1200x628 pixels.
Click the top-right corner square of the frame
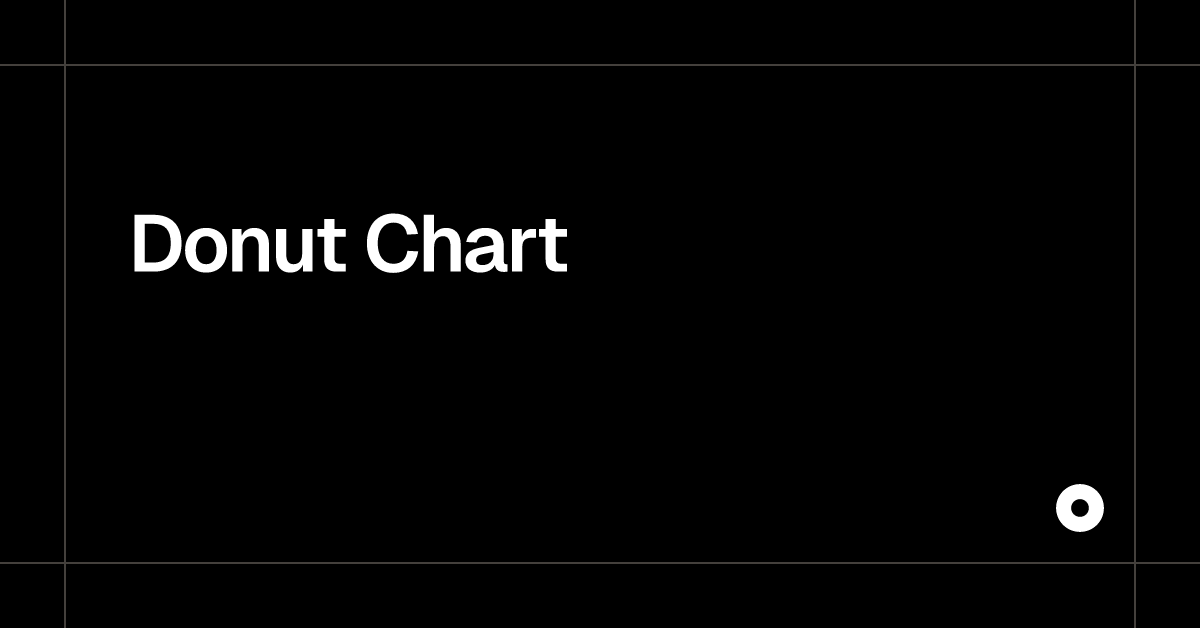pyautogui.click(x=1168, y=32)
